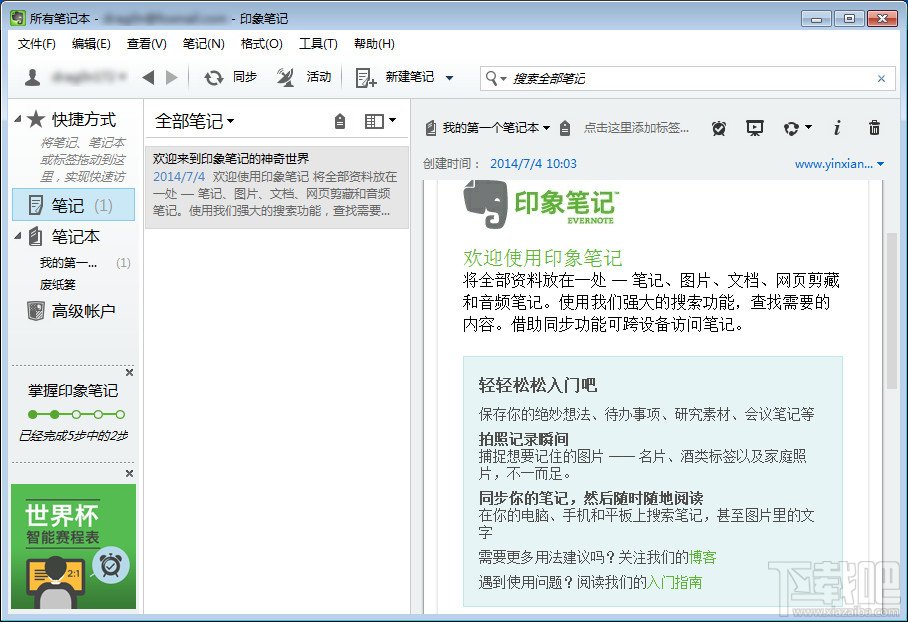This screenshot has height=622, width=908.
Task: Open the 工具(T) menu
Action: [318, 44]
